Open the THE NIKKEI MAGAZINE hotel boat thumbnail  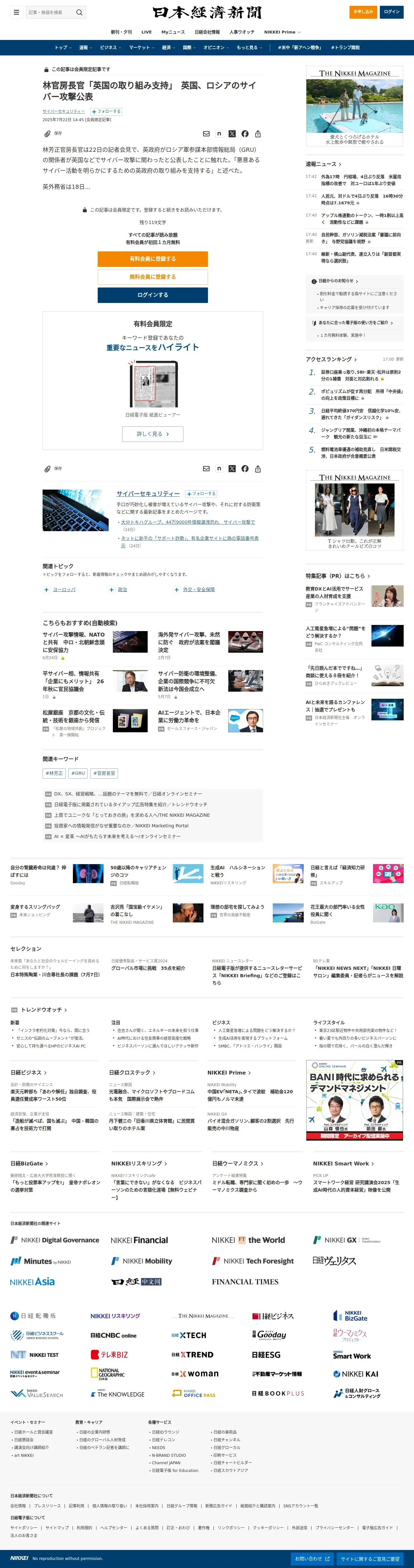click(354, 106)
